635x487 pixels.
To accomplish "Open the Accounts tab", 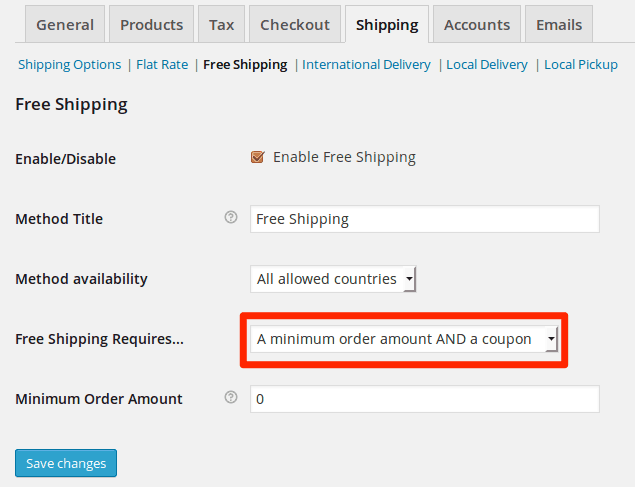I will (x=477, y=24).
